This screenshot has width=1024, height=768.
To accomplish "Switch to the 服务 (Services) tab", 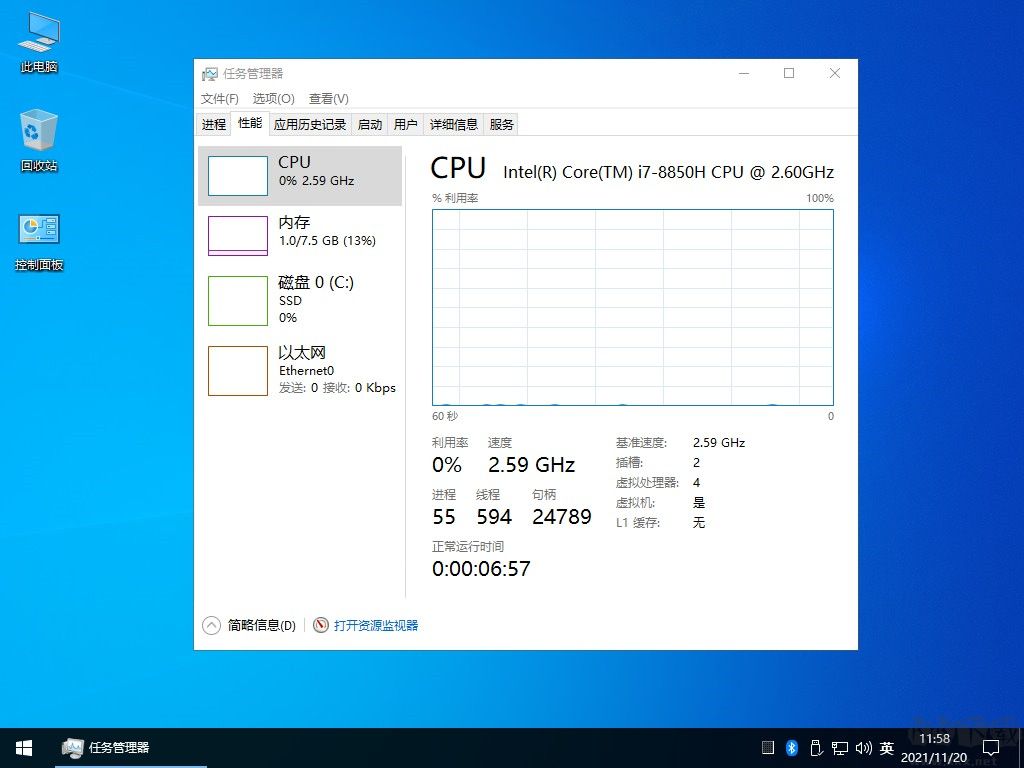I will [501, 124].
